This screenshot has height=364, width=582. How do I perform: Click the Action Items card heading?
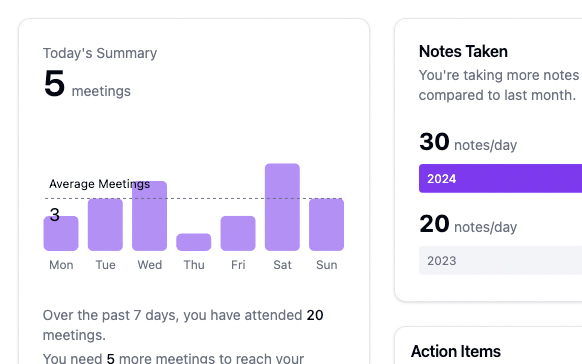click(456, 351)
